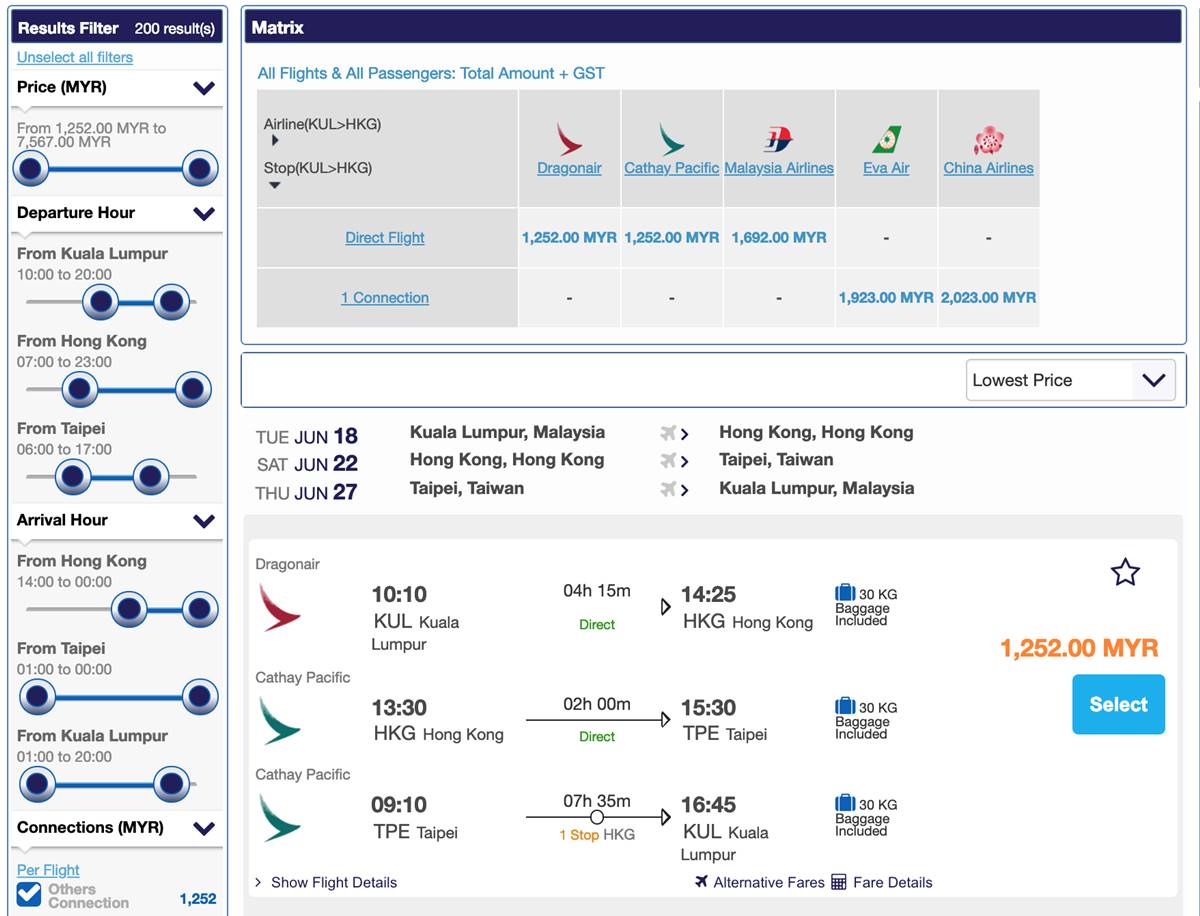Viewport: 1200px width, 916px height.
Task: Click the baggage icon on the HKG–TPE flight
Action: tap(845, 706)
